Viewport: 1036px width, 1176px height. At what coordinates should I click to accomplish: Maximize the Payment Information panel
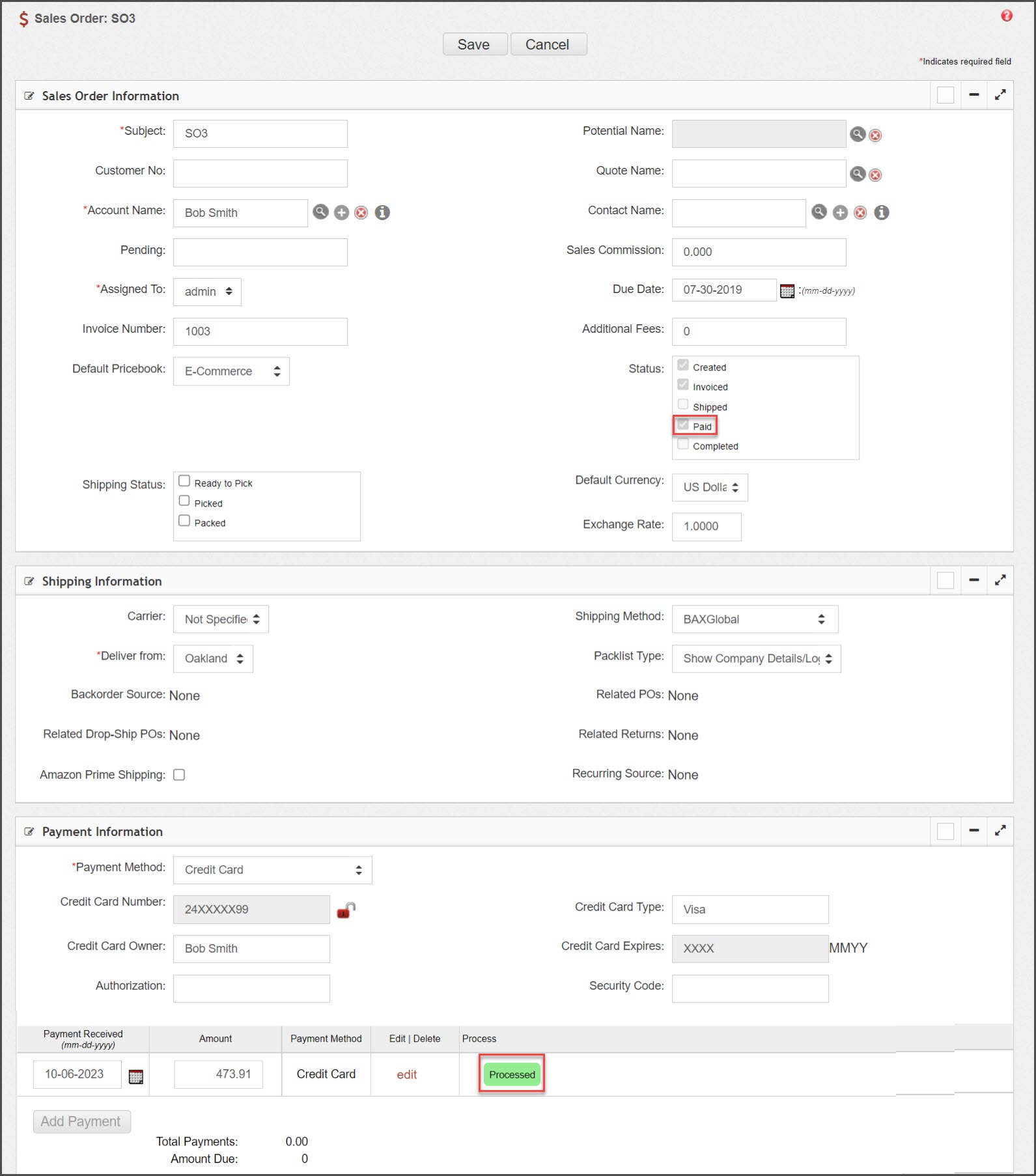(x=1000, y=830)
